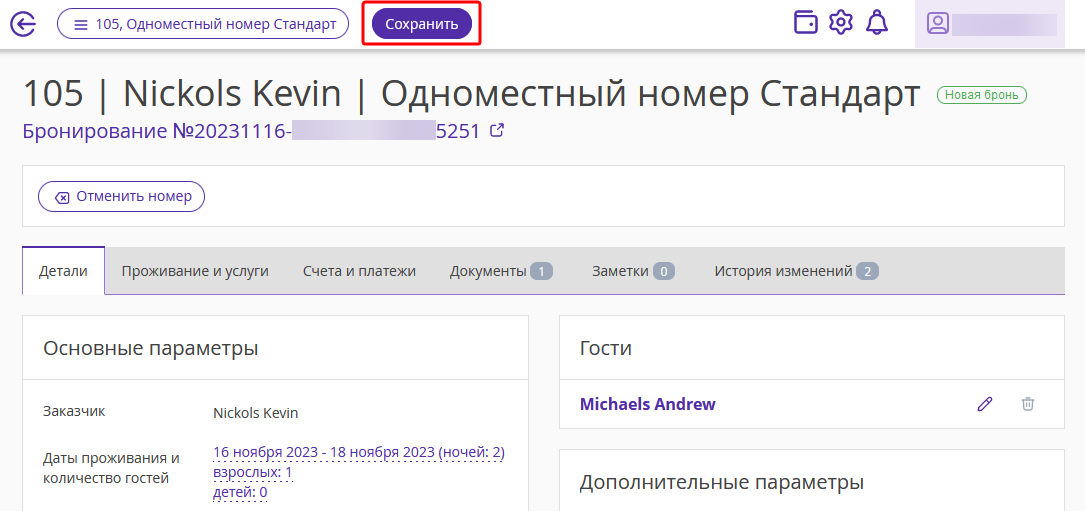
Task: Switch to Счета и платежи tab
Action: pos(359,271)
